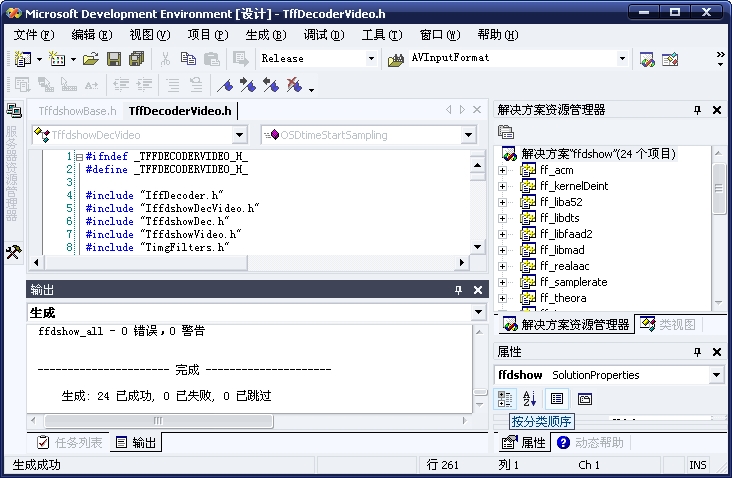Pin the Solution Explorer panel
This screenshot has height=478, width=732.
coord(697,110)
